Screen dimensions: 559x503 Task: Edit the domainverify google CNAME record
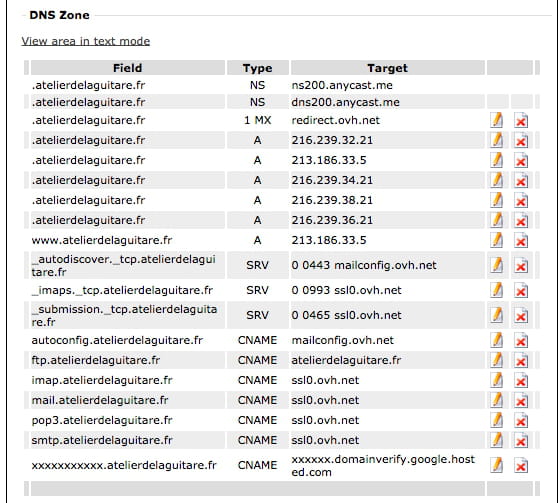coord(497,465)
